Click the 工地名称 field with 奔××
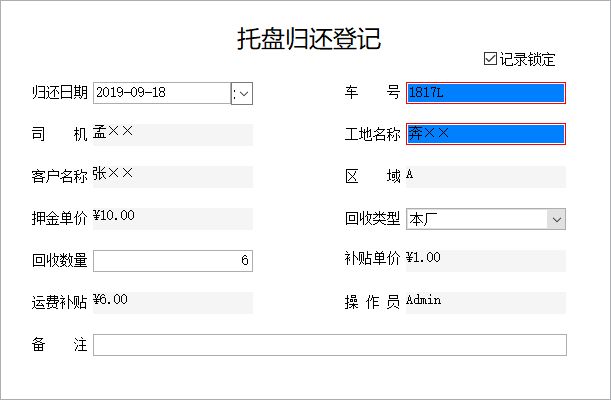This screenshot has height=400, width=611. pyautogui.click(x=486, y=134)
